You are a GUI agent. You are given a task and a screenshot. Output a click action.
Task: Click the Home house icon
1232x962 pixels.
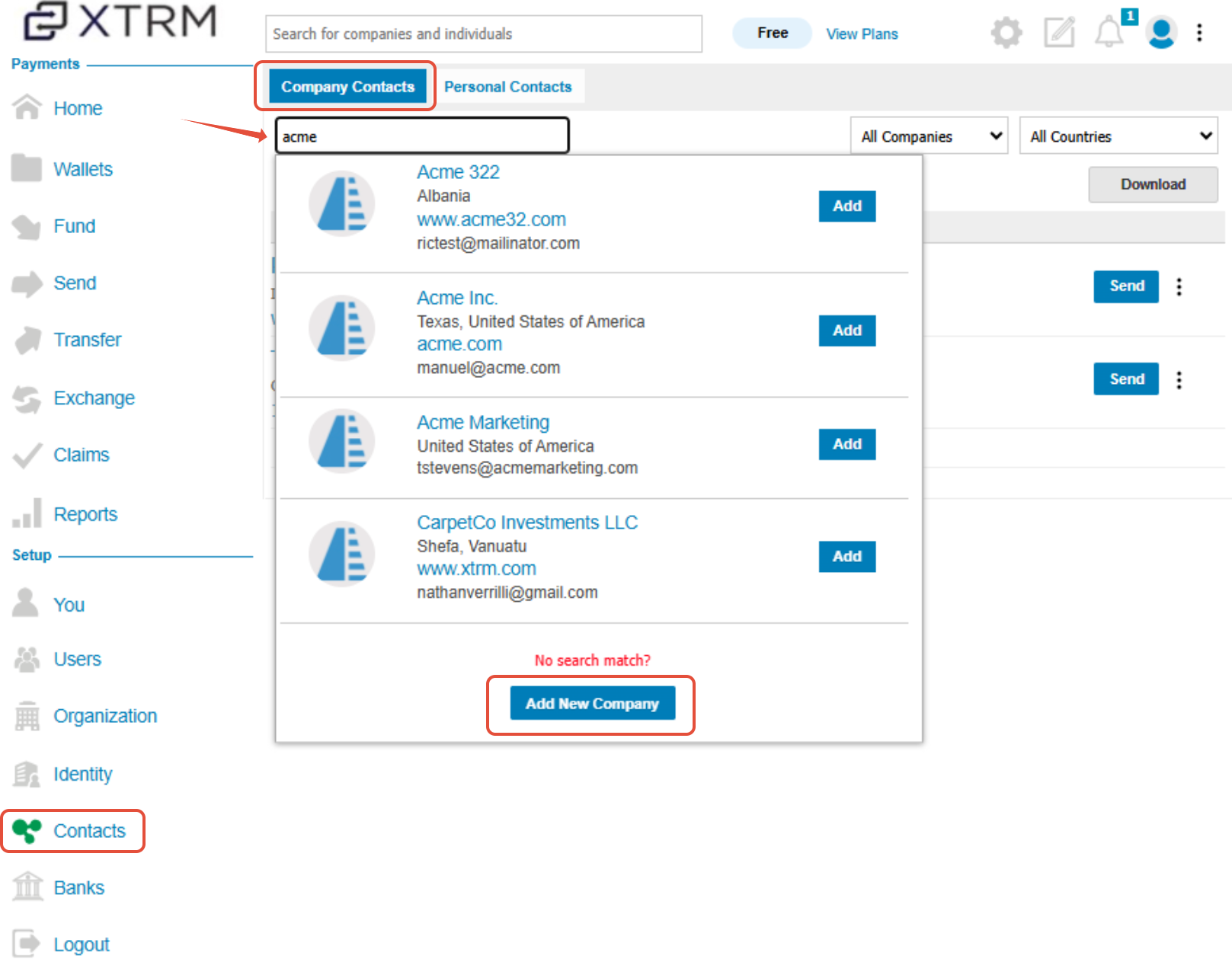coord(27,107)
